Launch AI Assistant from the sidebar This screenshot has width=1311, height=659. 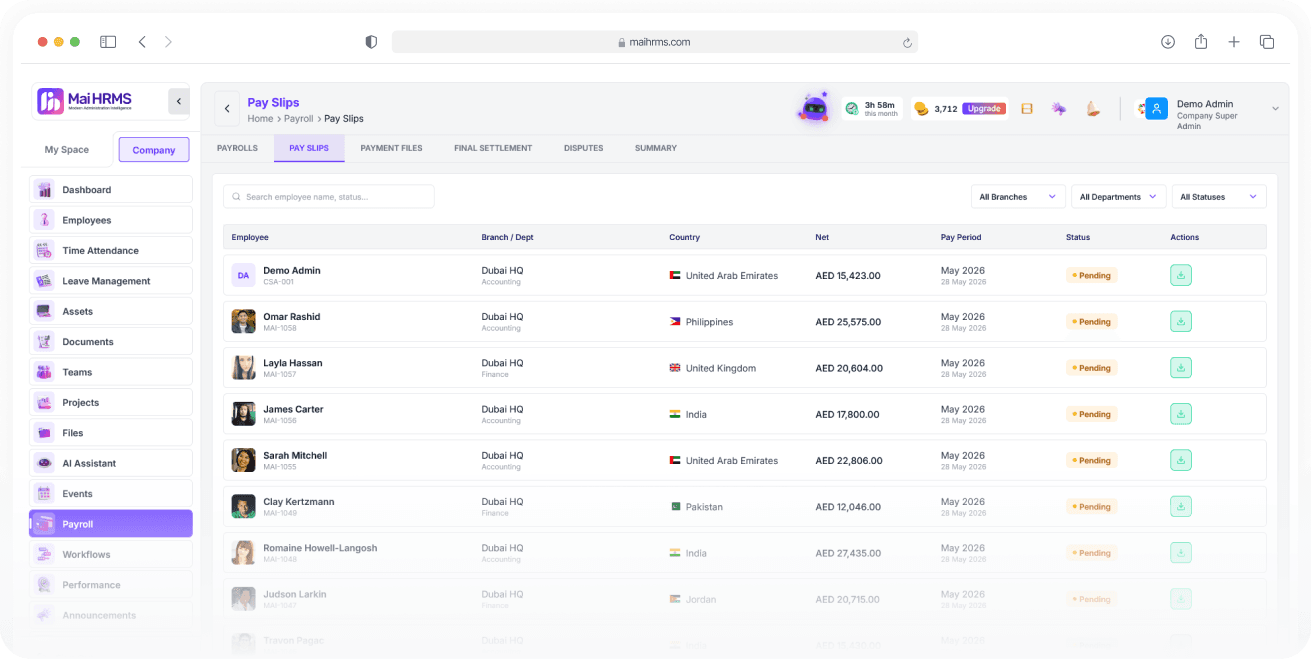(111, 463)
